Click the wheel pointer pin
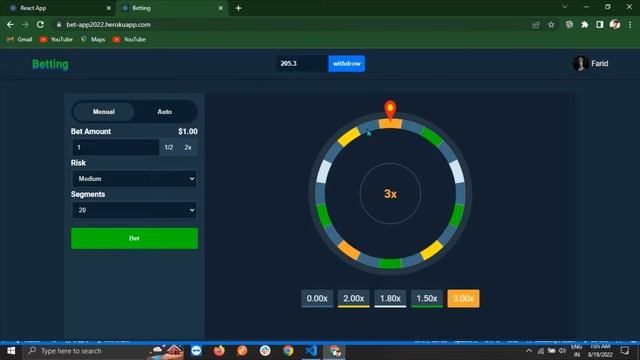 [x=390, y=110]
